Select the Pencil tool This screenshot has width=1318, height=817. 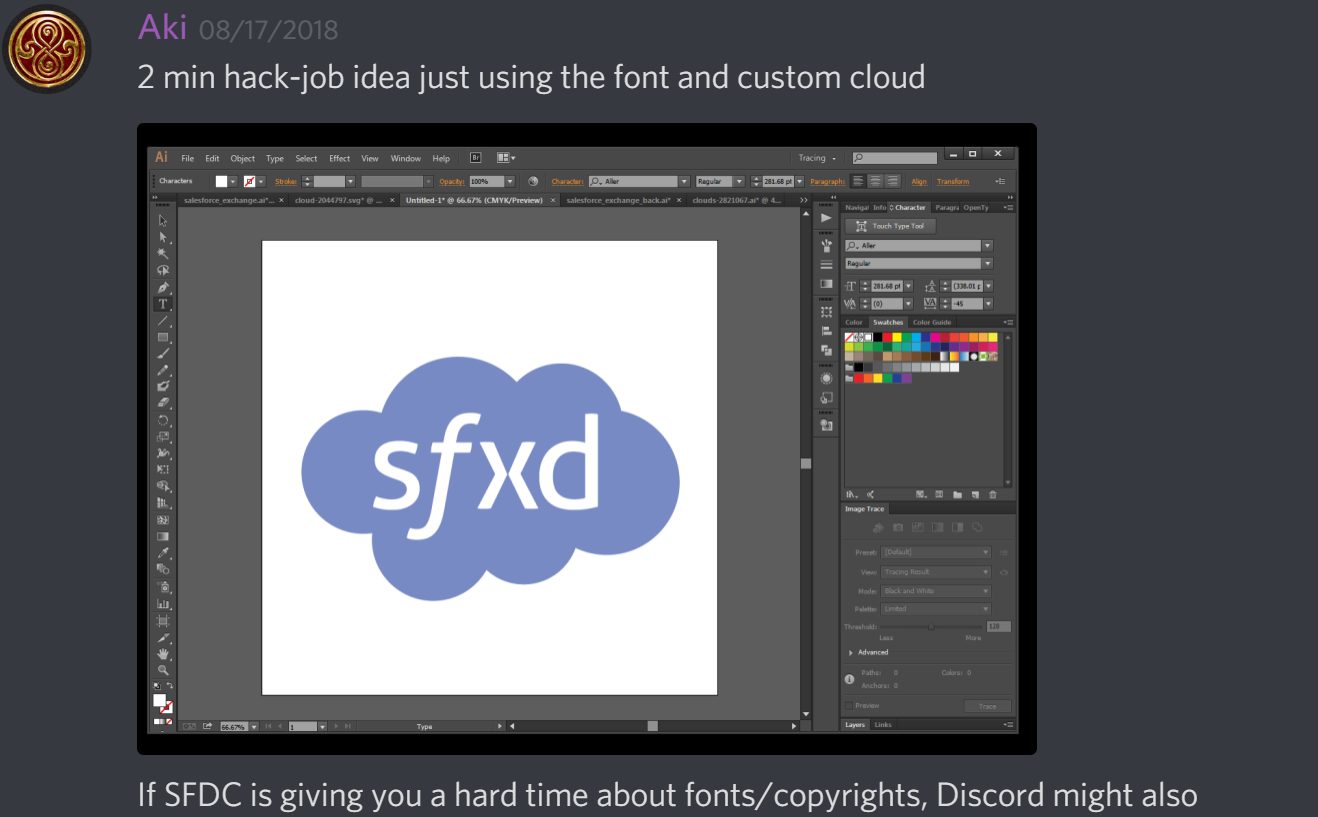[x=163, y=370]
